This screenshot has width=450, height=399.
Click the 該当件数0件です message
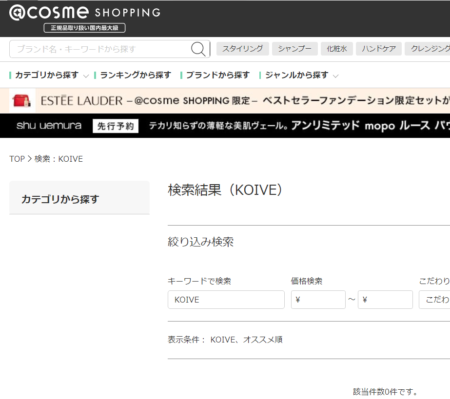(x=385, y=392)
